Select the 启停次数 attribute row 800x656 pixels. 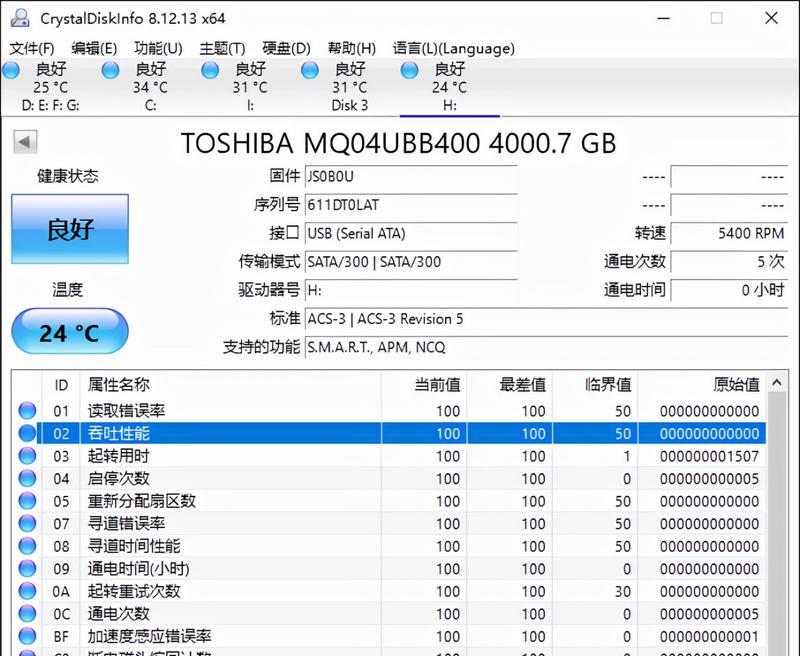tap(389, 478)
